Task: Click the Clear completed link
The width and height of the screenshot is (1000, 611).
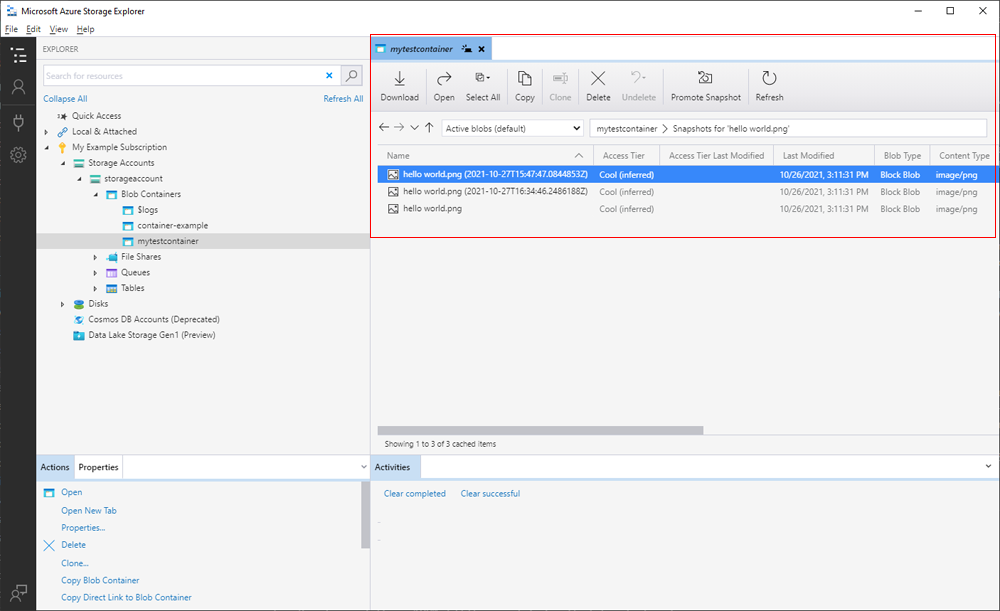Action: pyautogui.click(x=415, y=494)
